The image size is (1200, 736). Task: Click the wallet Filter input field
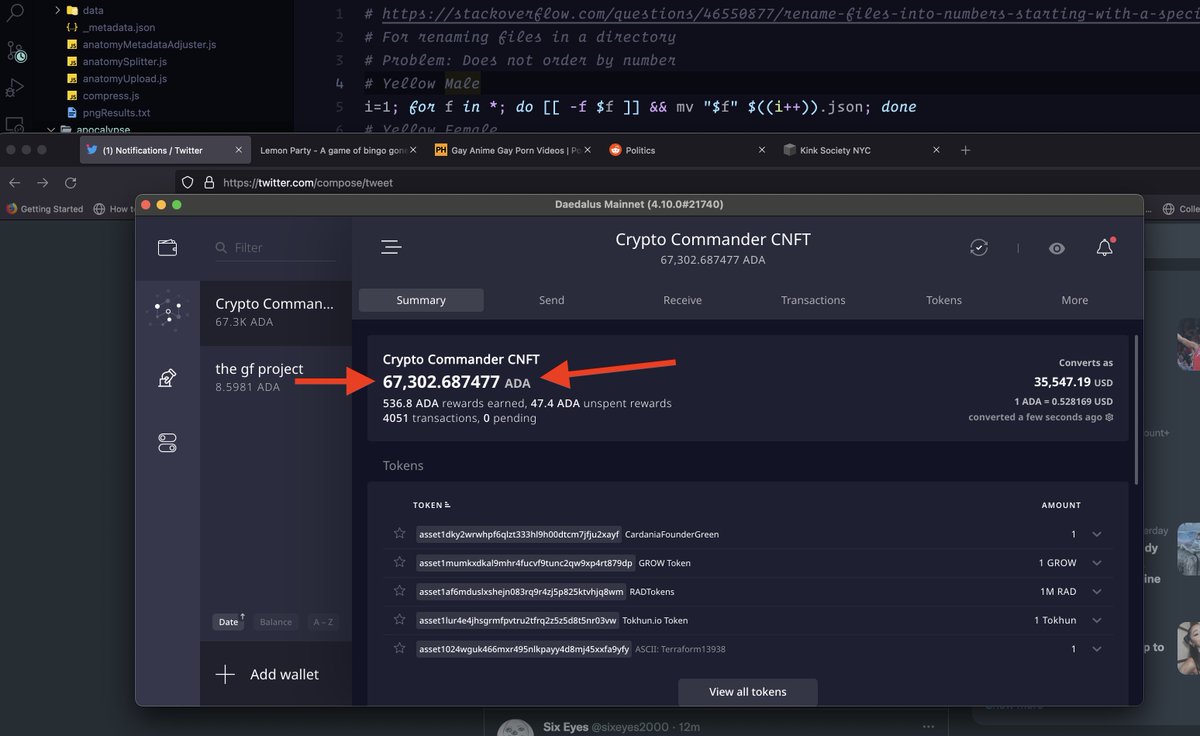click(276, 247)
